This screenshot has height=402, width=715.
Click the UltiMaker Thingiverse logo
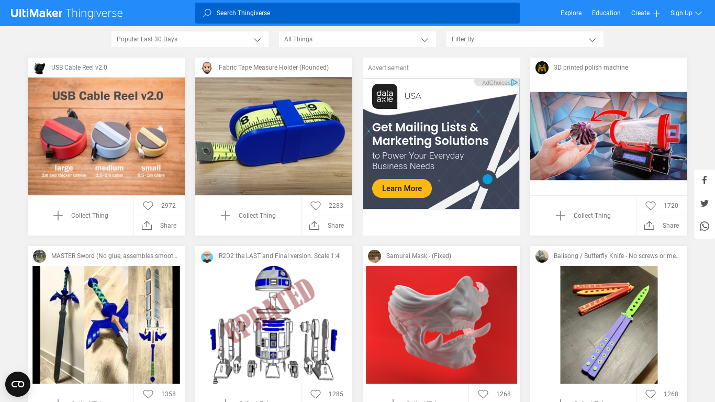coord(67,13)
